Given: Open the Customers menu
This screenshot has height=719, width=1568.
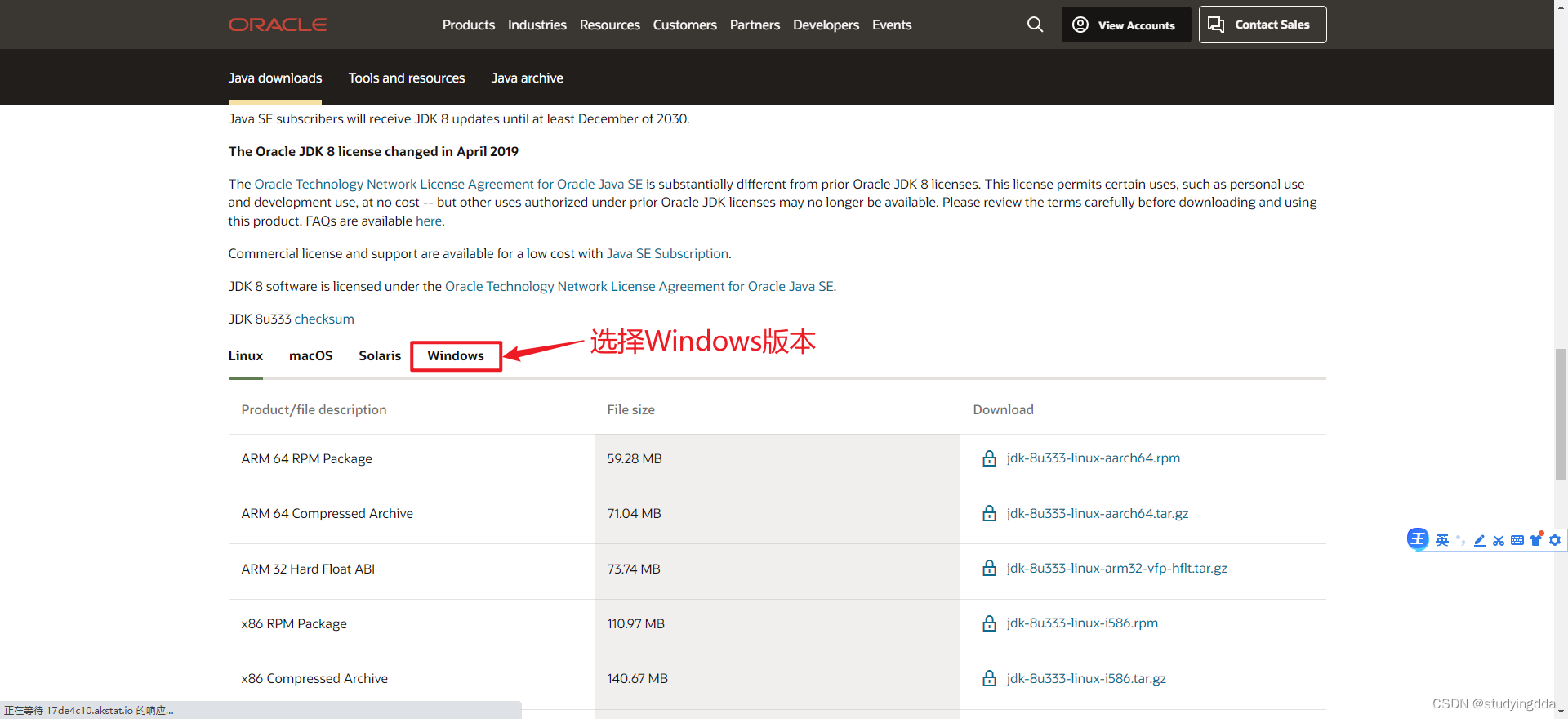Looking at the screenshot, I should click(x=685, y=25).
